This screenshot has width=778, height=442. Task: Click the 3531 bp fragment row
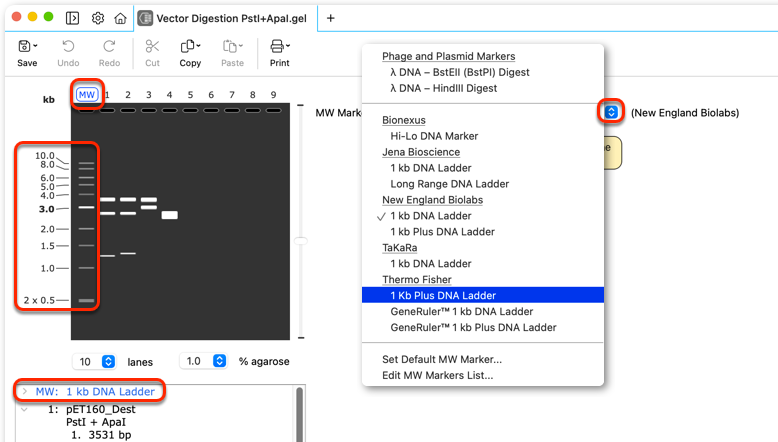tap(101, 435)
